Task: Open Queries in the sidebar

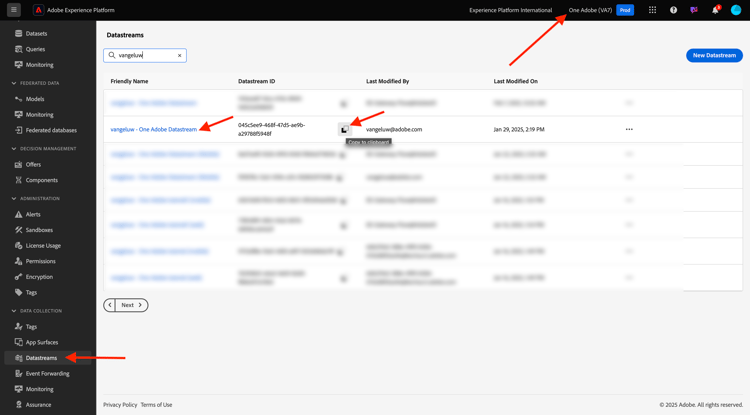Action: pos(35,49)
